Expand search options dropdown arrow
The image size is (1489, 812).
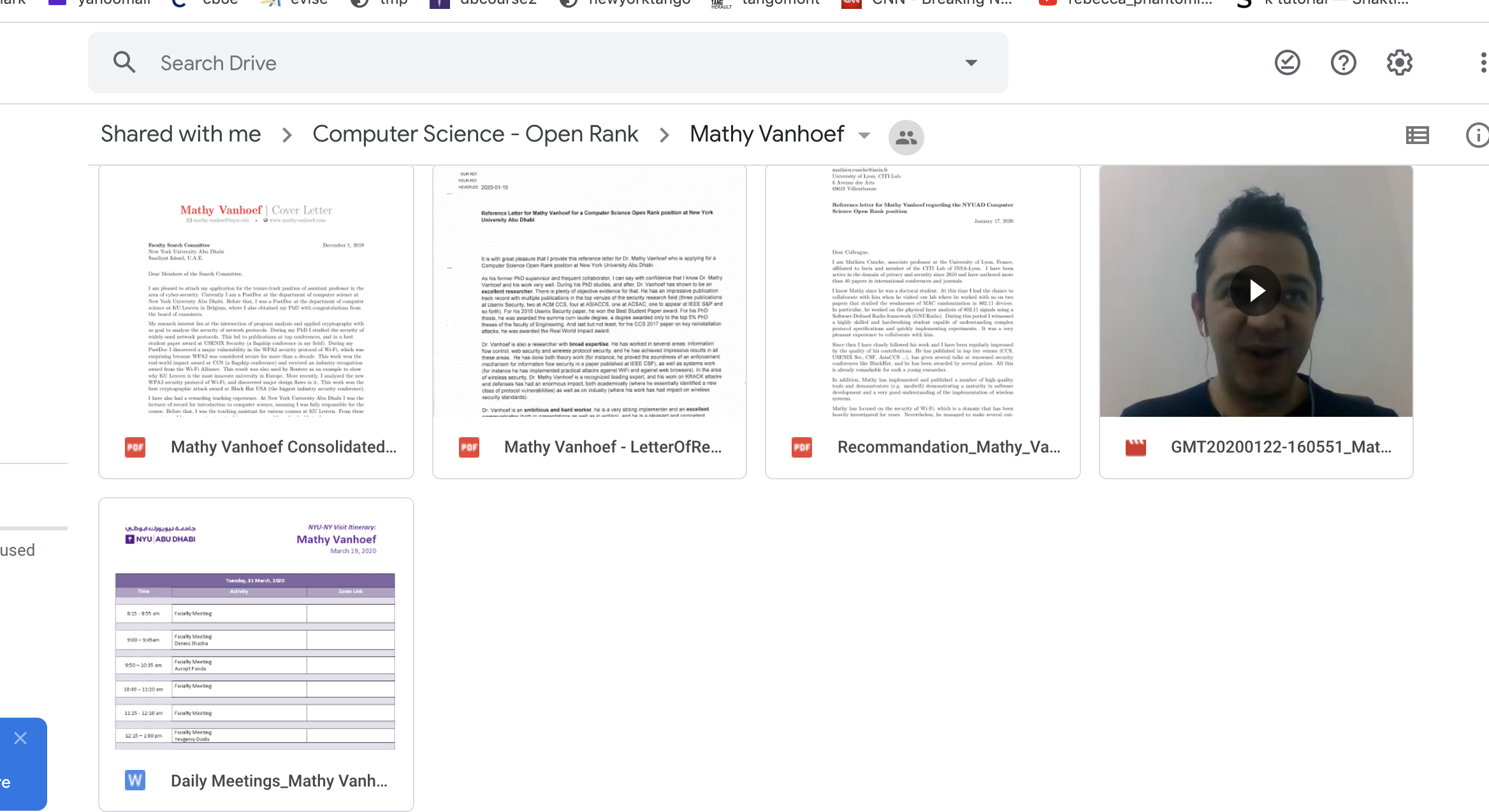(971, 62)
